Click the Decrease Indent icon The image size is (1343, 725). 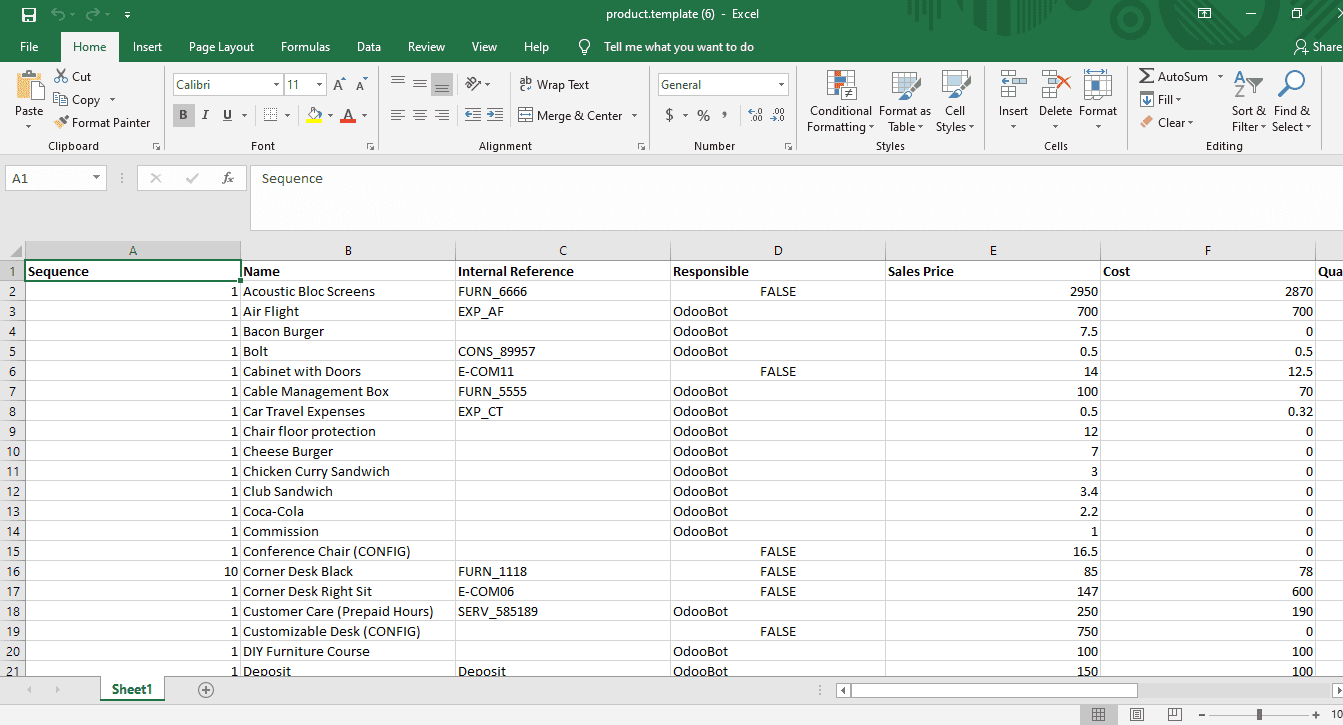(472, 116)
